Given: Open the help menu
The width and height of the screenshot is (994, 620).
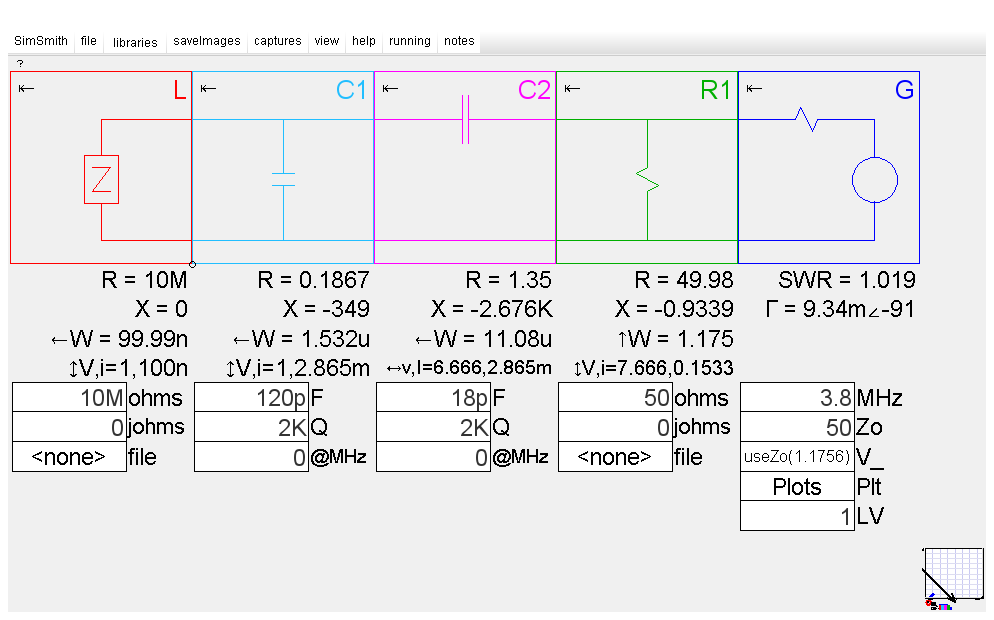Looking at the screenshot, I should click(364, 41).
